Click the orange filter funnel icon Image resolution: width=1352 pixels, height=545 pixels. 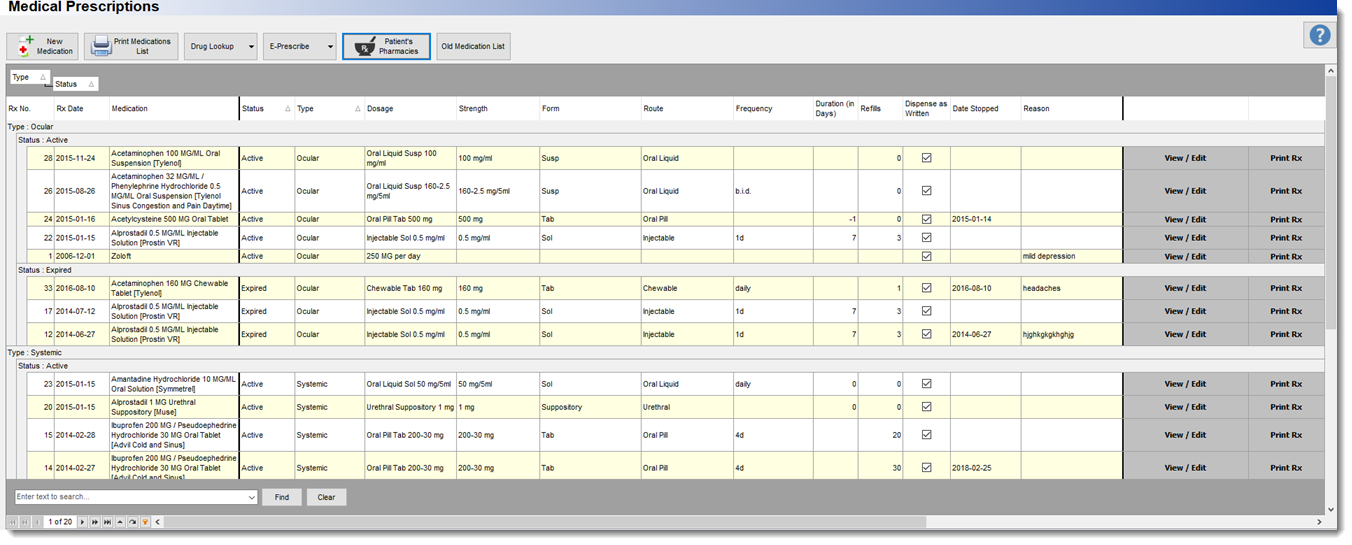tap(145, 522)
